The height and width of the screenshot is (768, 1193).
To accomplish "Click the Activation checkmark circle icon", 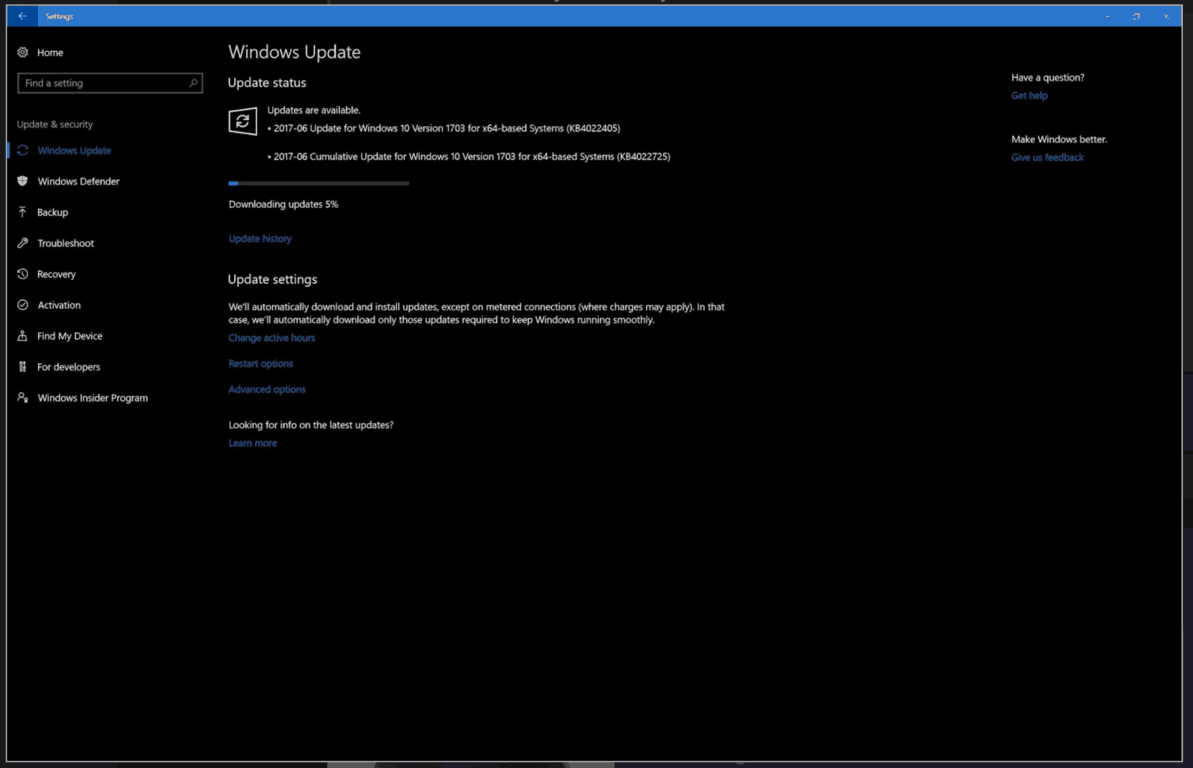I will pos(23,305).
